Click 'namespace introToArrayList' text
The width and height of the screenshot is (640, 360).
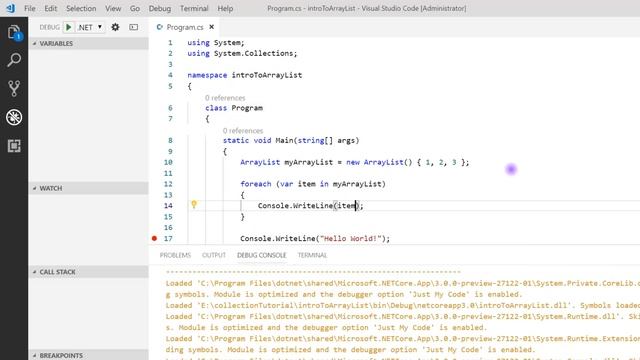tap(244, 75)
